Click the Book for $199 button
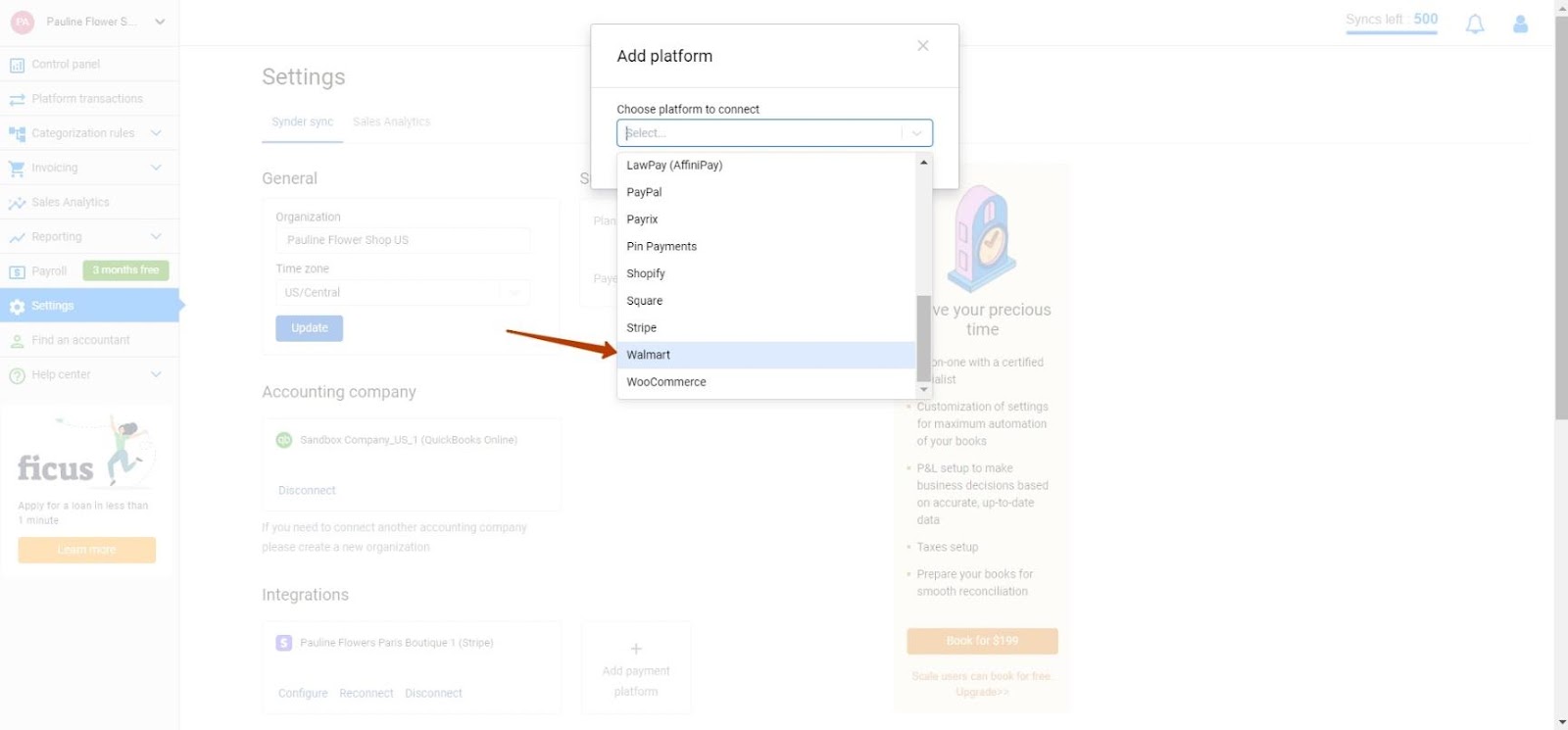The width and height of the screenshot is (1568, 730). pyautogui.click(x=982, y=641)
